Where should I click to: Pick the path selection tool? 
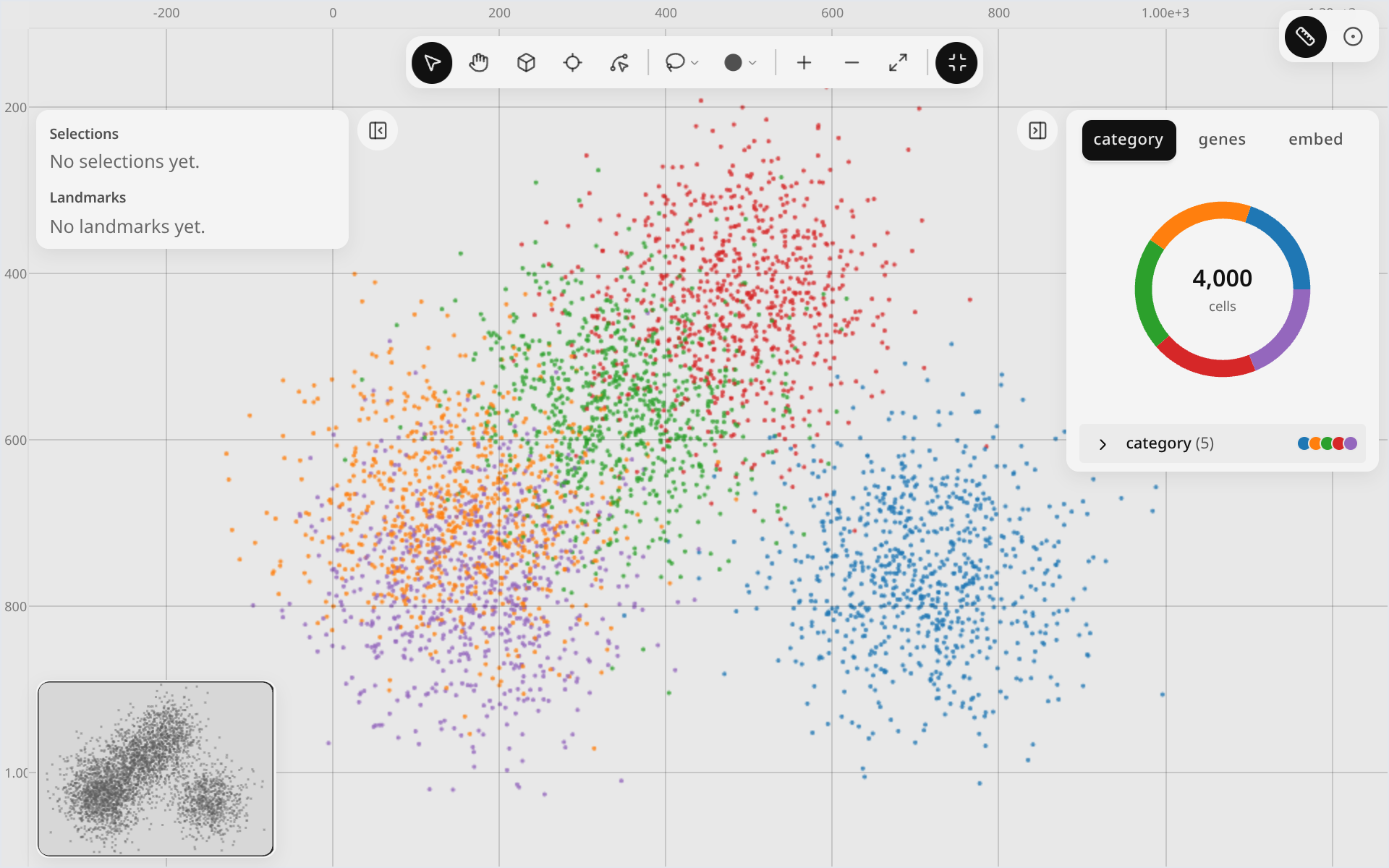point(619,63)
